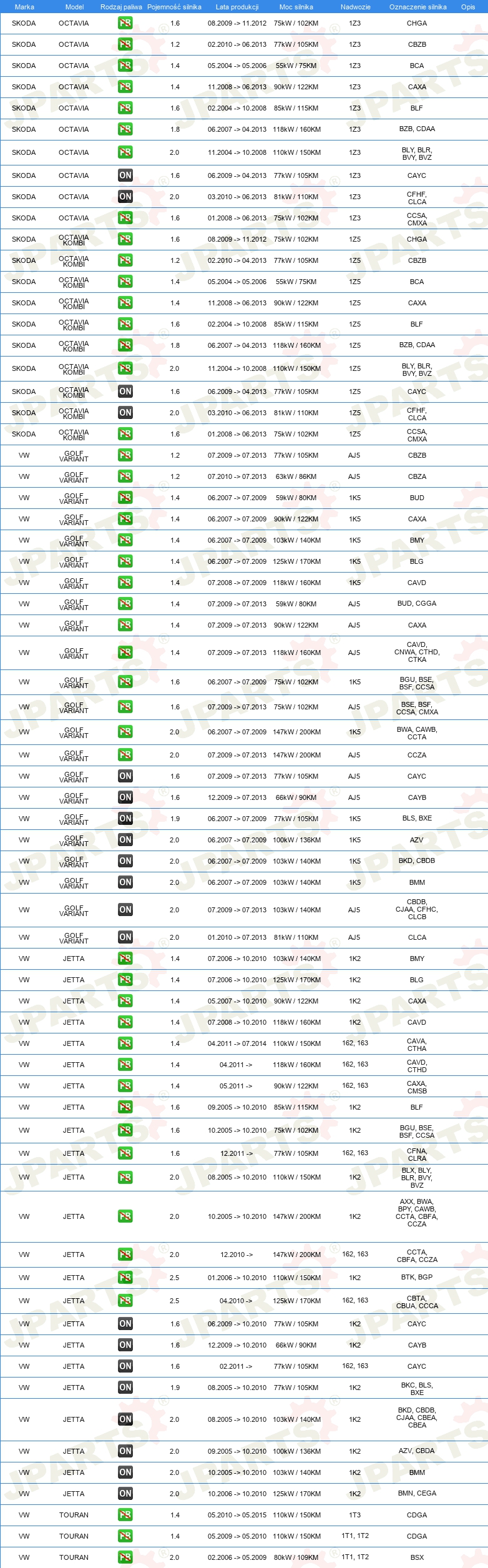The height and width of the screenshot is (1568, 488).
Task: Click the AXX, BWA, BPY engine codes cell
Action: pyautogui.click(x=417, y=1216)
